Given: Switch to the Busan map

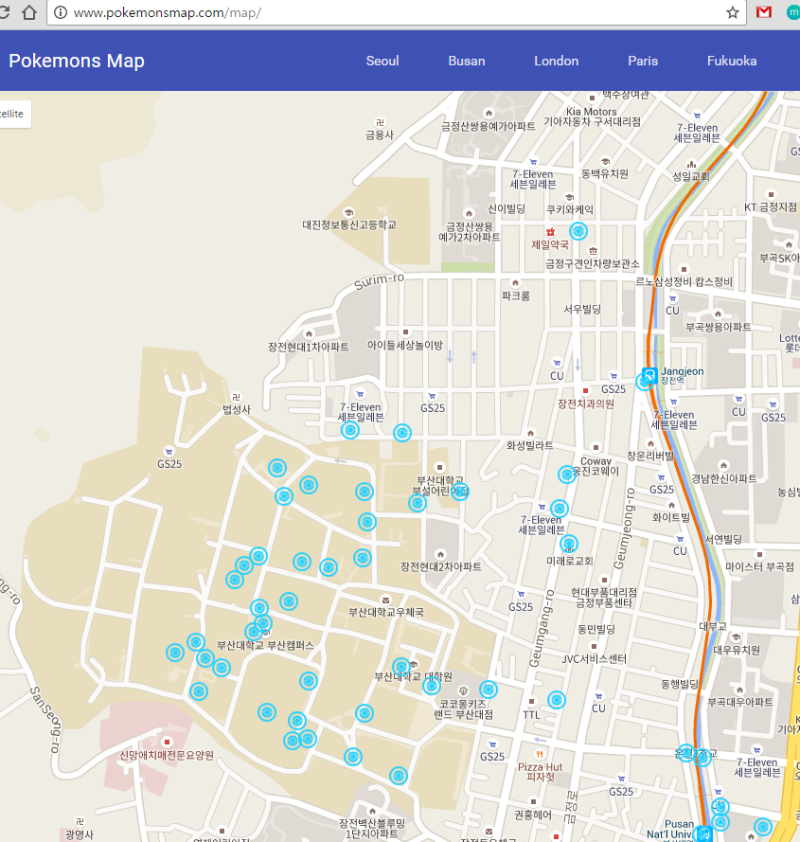Looking at the screenshot, I should coord(467,61).
